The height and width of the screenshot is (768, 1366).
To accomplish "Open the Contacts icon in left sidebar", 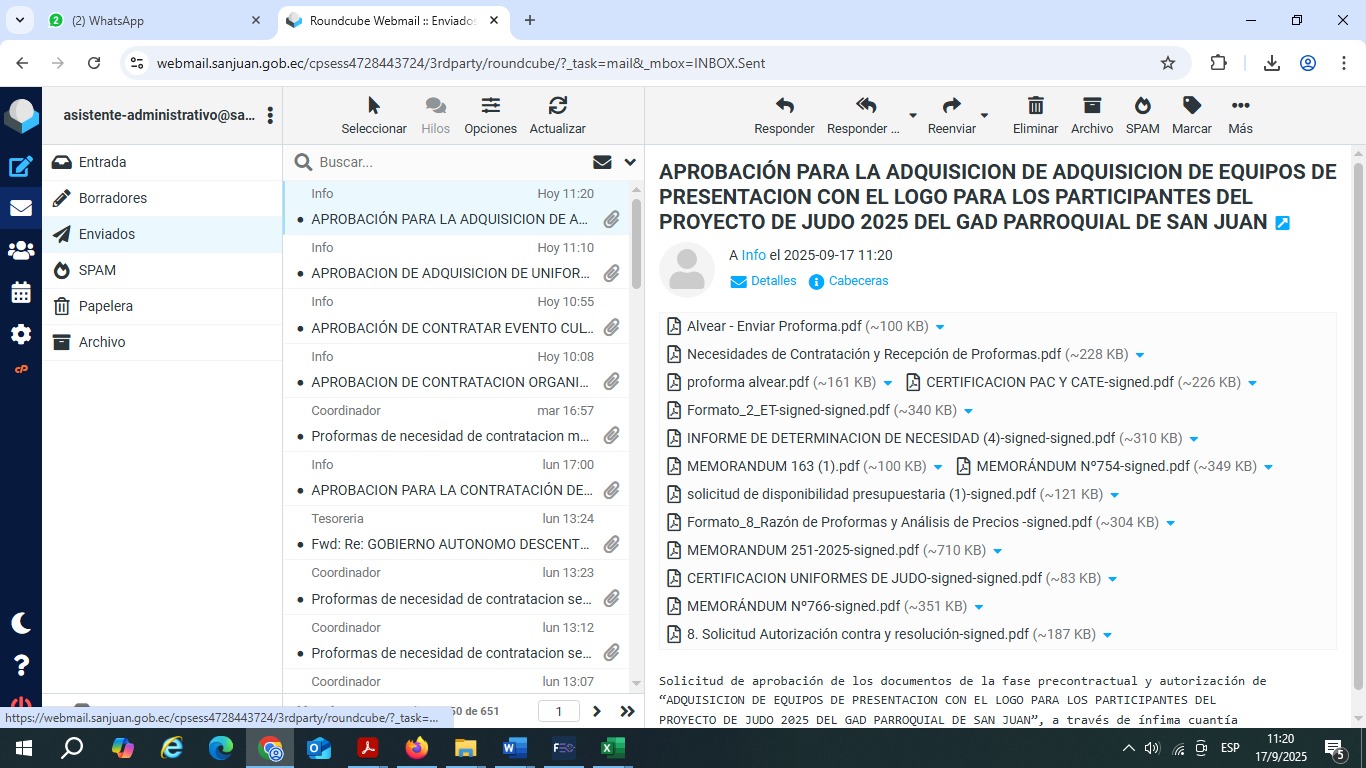I will pyautogui.click(x=21, y=250).
